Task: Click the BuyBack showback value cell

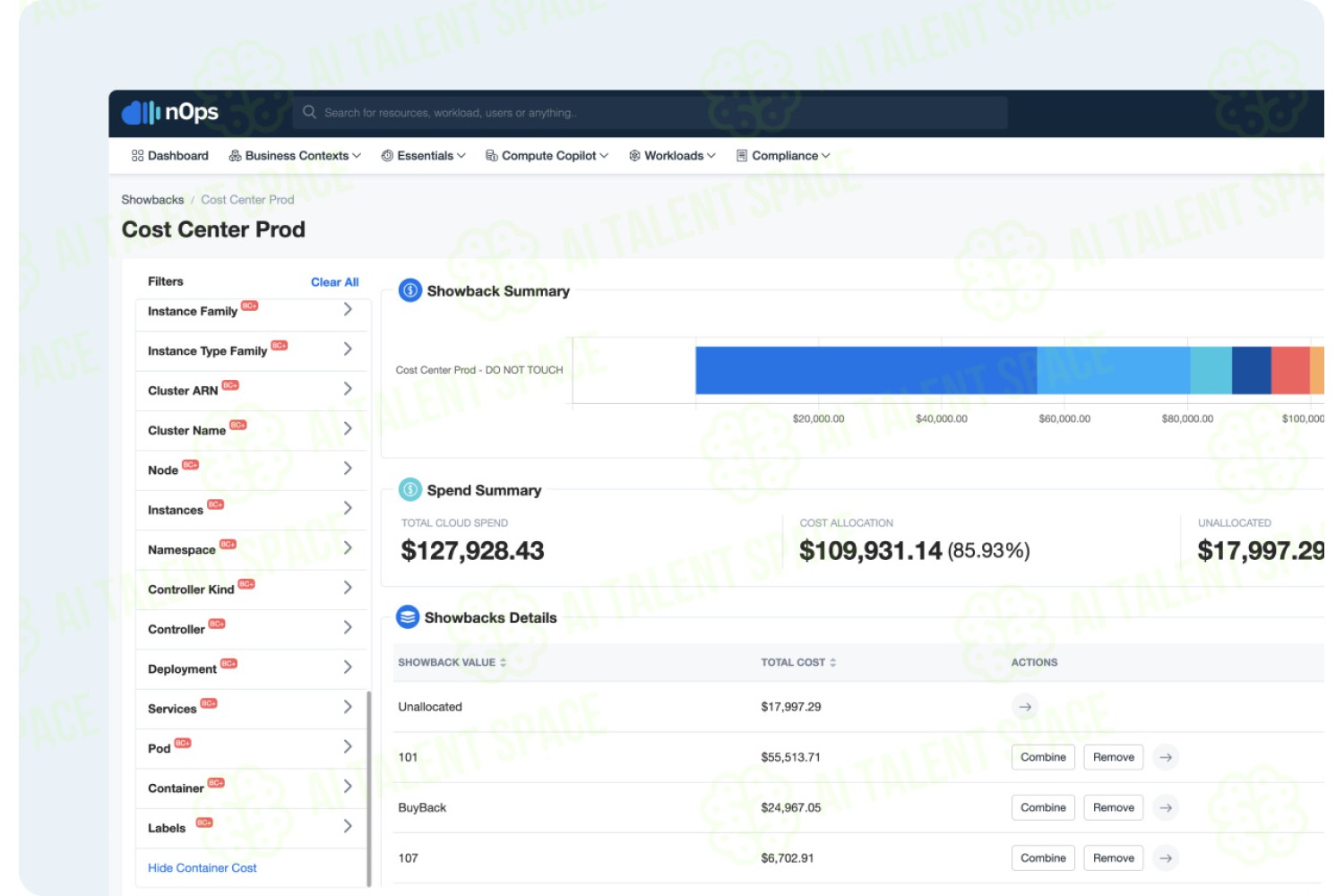Action: click(x=422, y=807)
